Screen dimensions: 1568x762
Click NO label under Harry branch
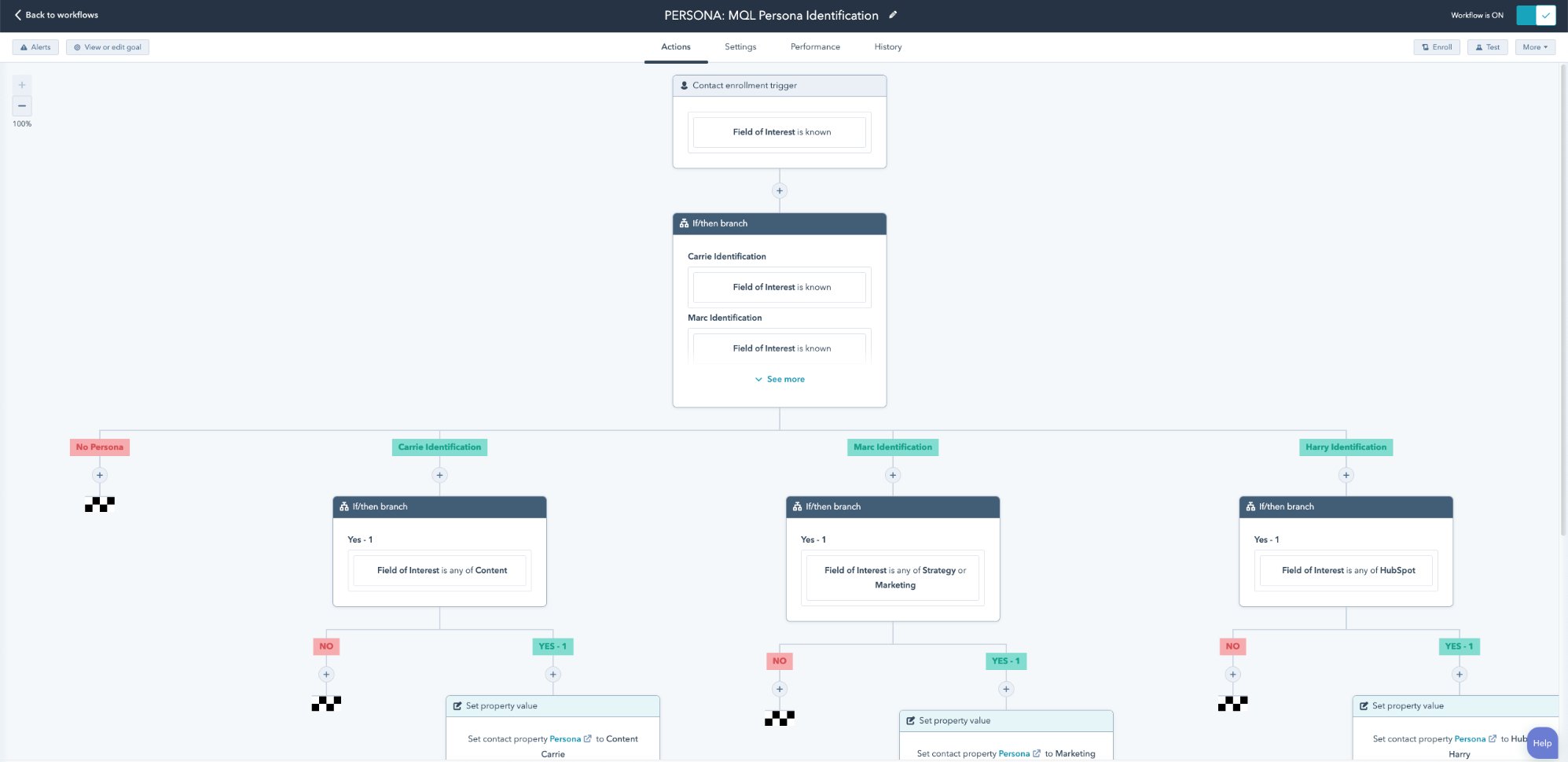coord(1232,646)
